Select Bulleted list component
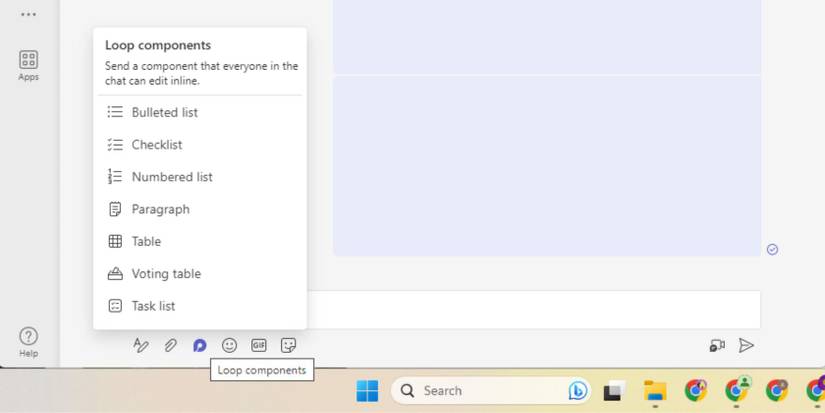 (x=200, y=112)
